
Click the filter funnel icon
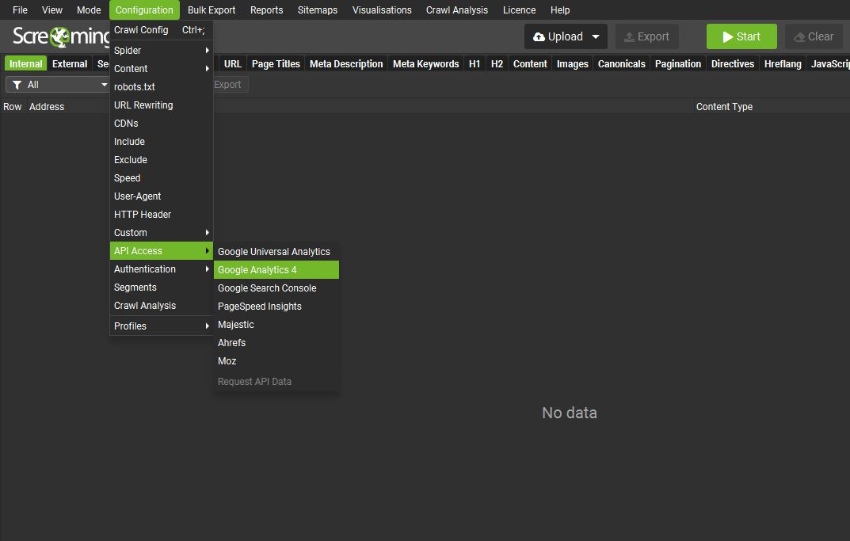click(17, 85)
